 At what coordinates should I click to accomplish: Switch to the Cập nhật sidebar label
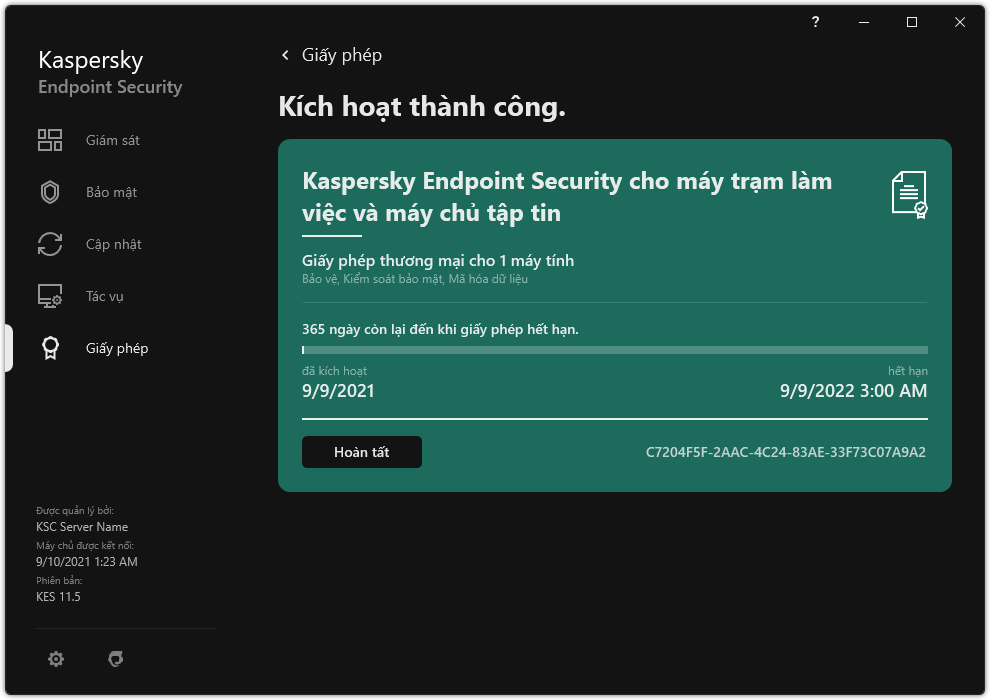(x=114, y=244)
